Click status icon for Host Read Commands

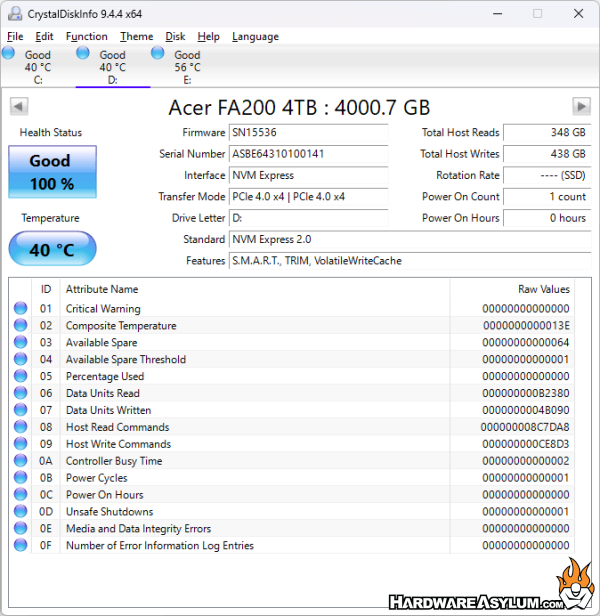click(x=20, y=427)
